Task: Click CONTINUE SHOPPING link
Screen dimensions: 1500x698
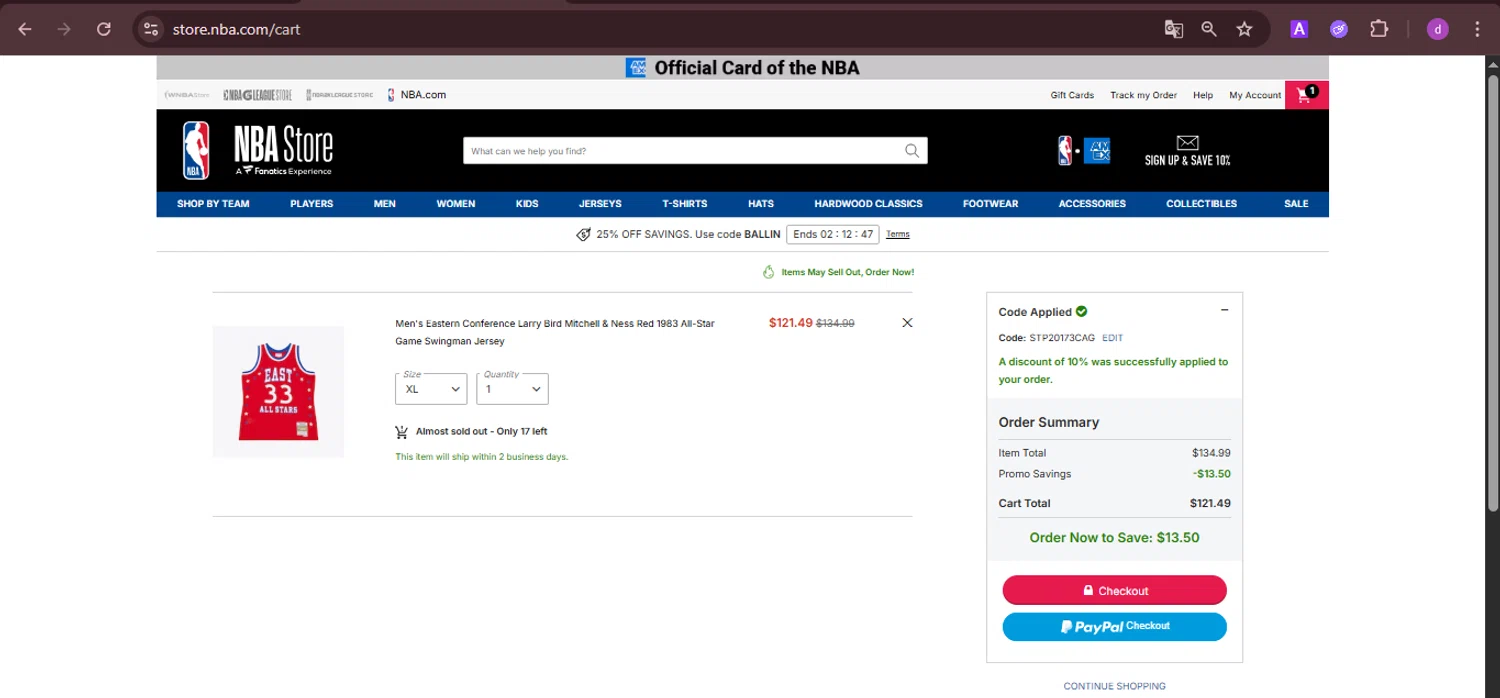Action: click(1114, 686)
